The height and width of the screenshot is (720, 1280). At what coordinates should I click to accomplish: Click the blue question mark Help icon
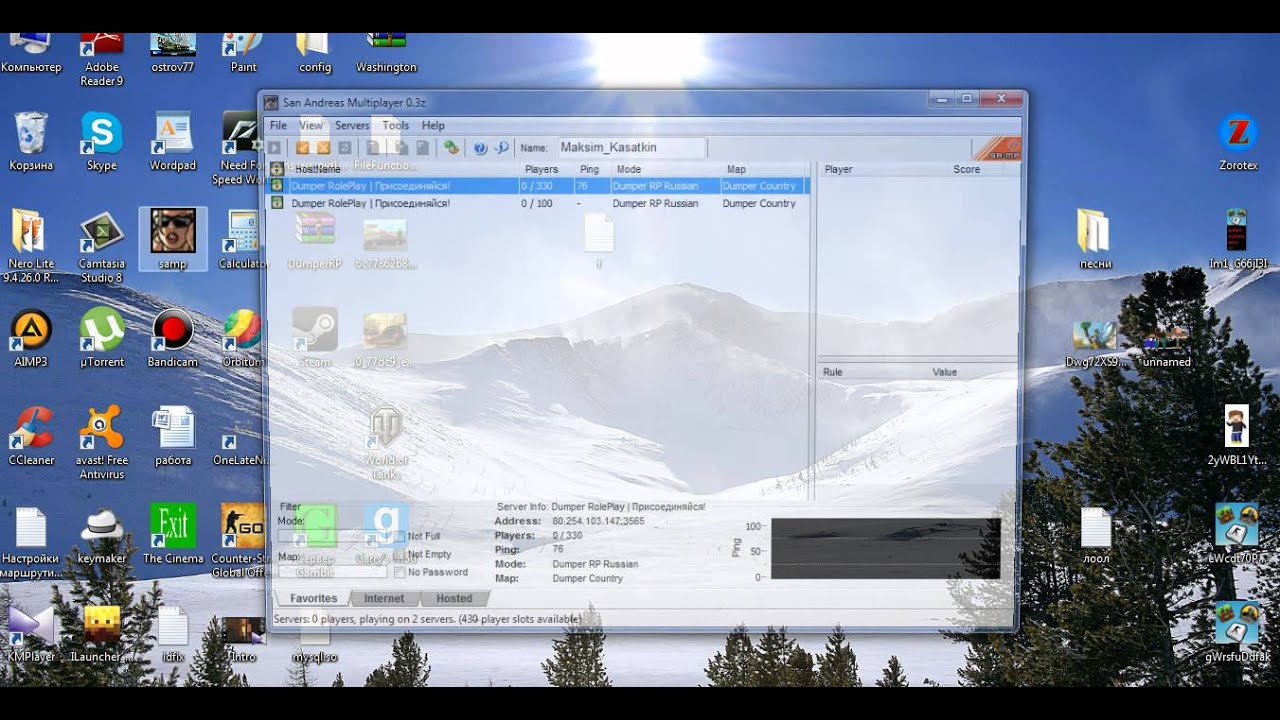pos(480,148)
